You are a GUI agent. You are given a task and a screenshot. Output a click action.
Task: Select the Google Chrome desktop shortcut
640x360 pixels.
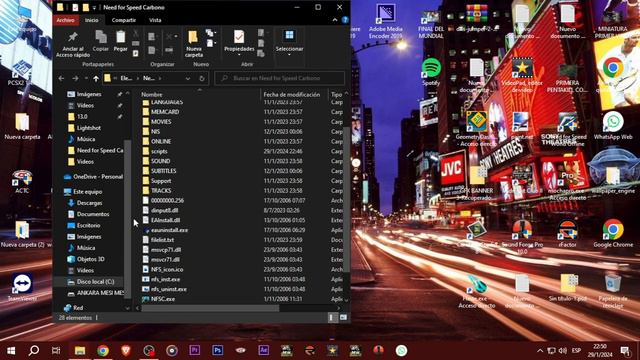(613, 233)
